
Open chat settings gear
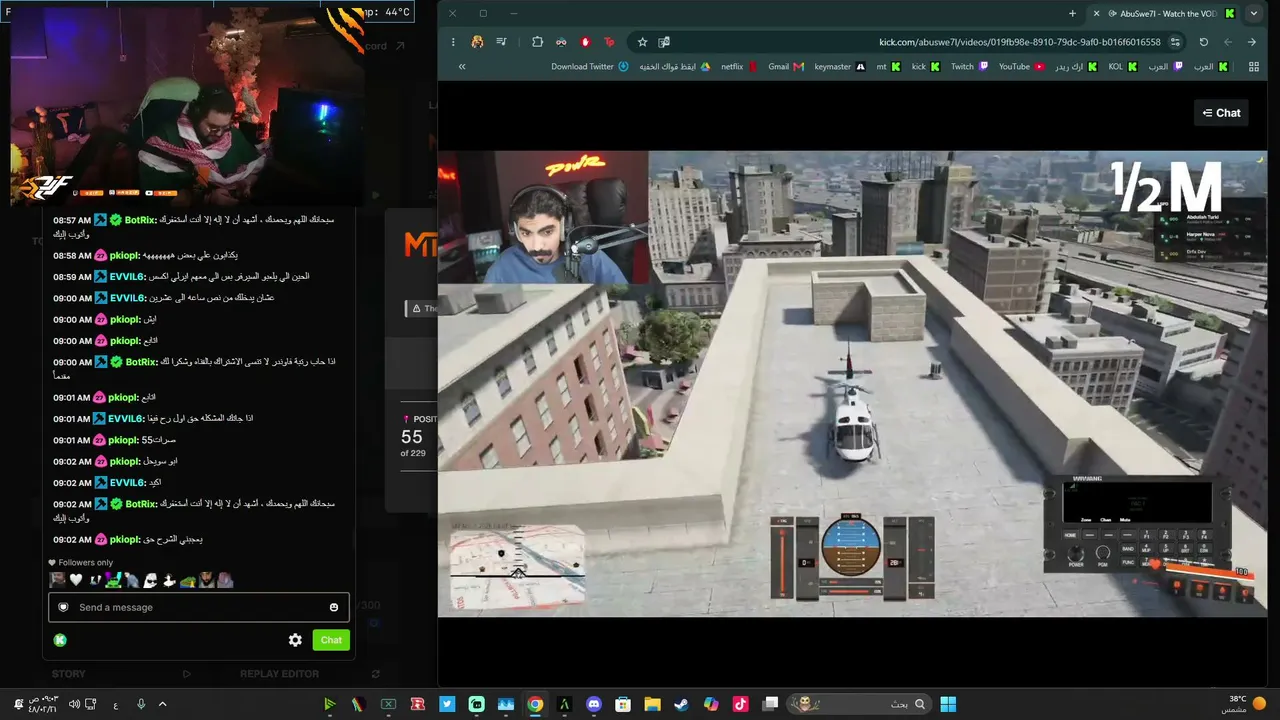(295, 640)
